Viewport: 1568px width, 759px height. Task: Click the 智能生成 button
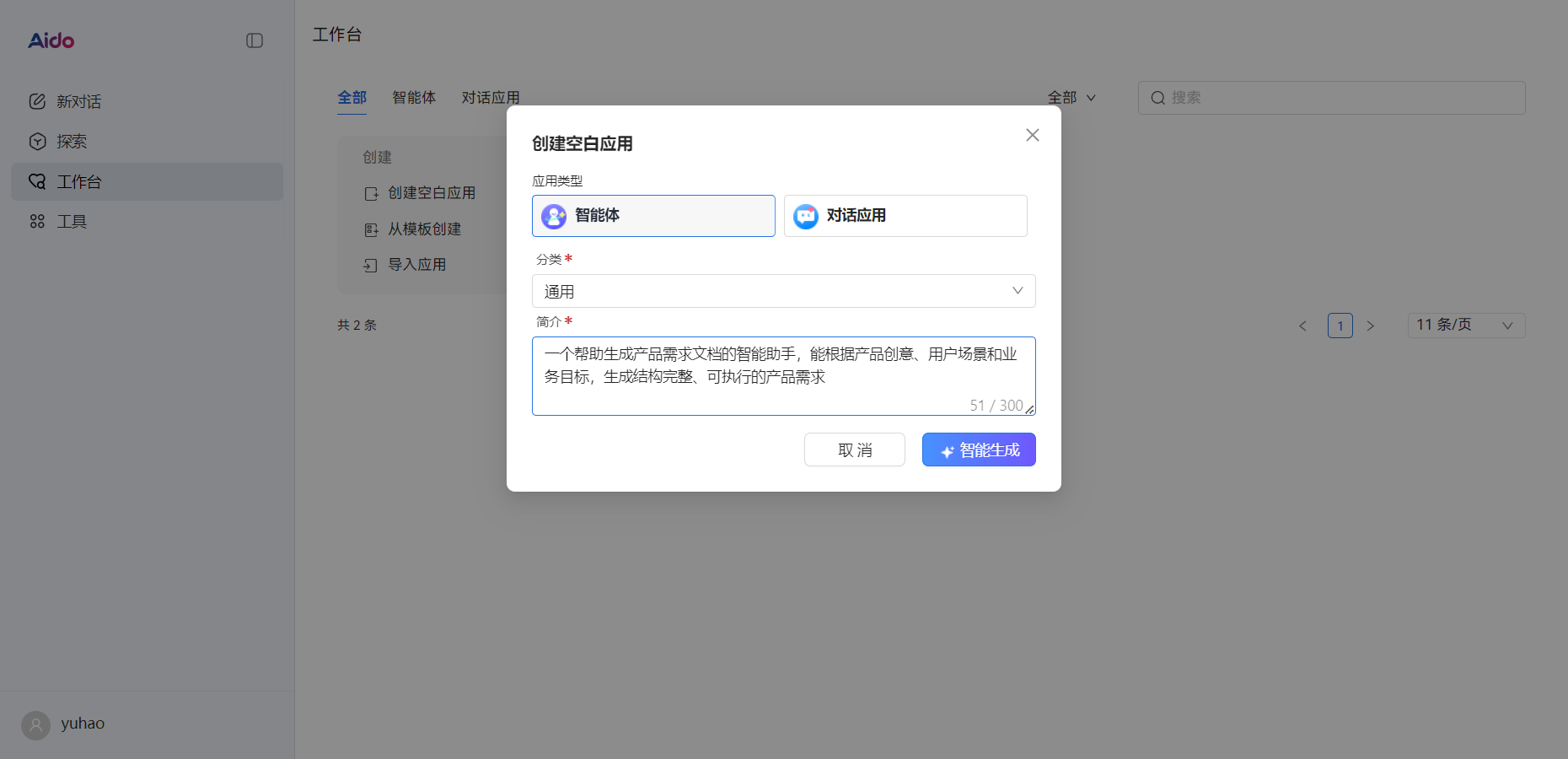coord(979,449)
